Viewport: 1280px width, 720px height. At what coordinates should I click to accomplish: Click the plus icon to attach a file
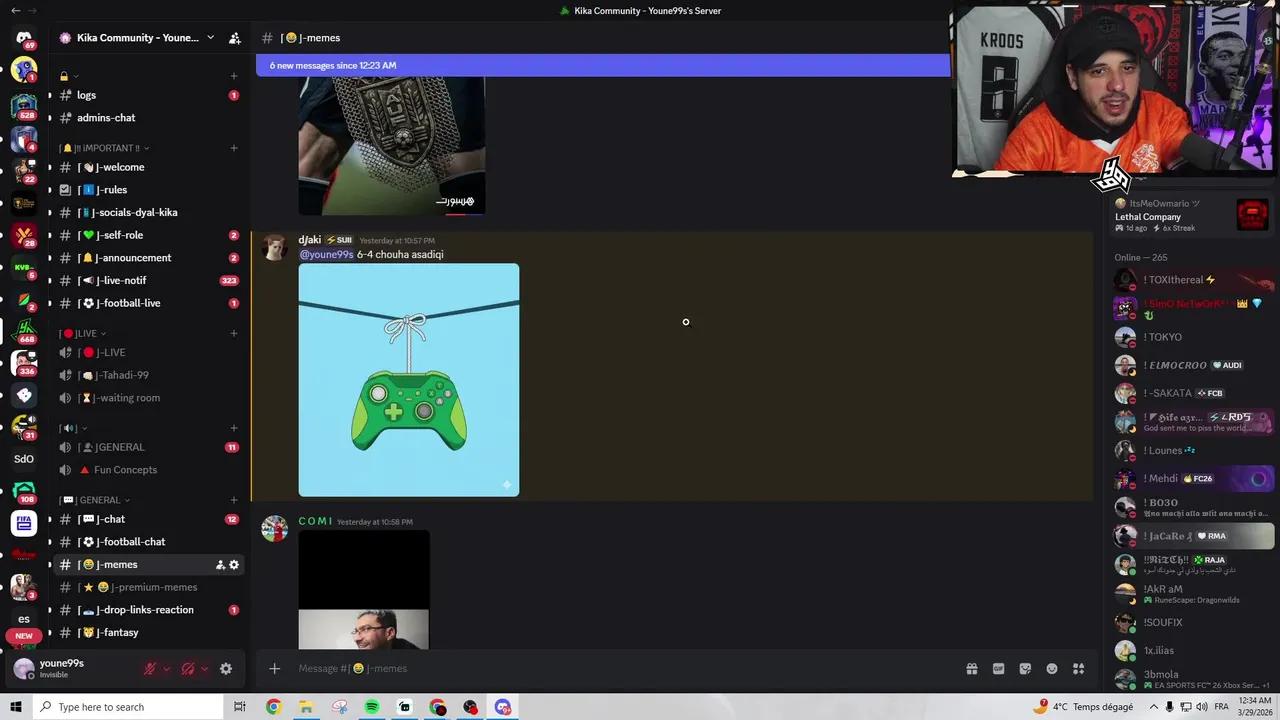tap(274, 668)
